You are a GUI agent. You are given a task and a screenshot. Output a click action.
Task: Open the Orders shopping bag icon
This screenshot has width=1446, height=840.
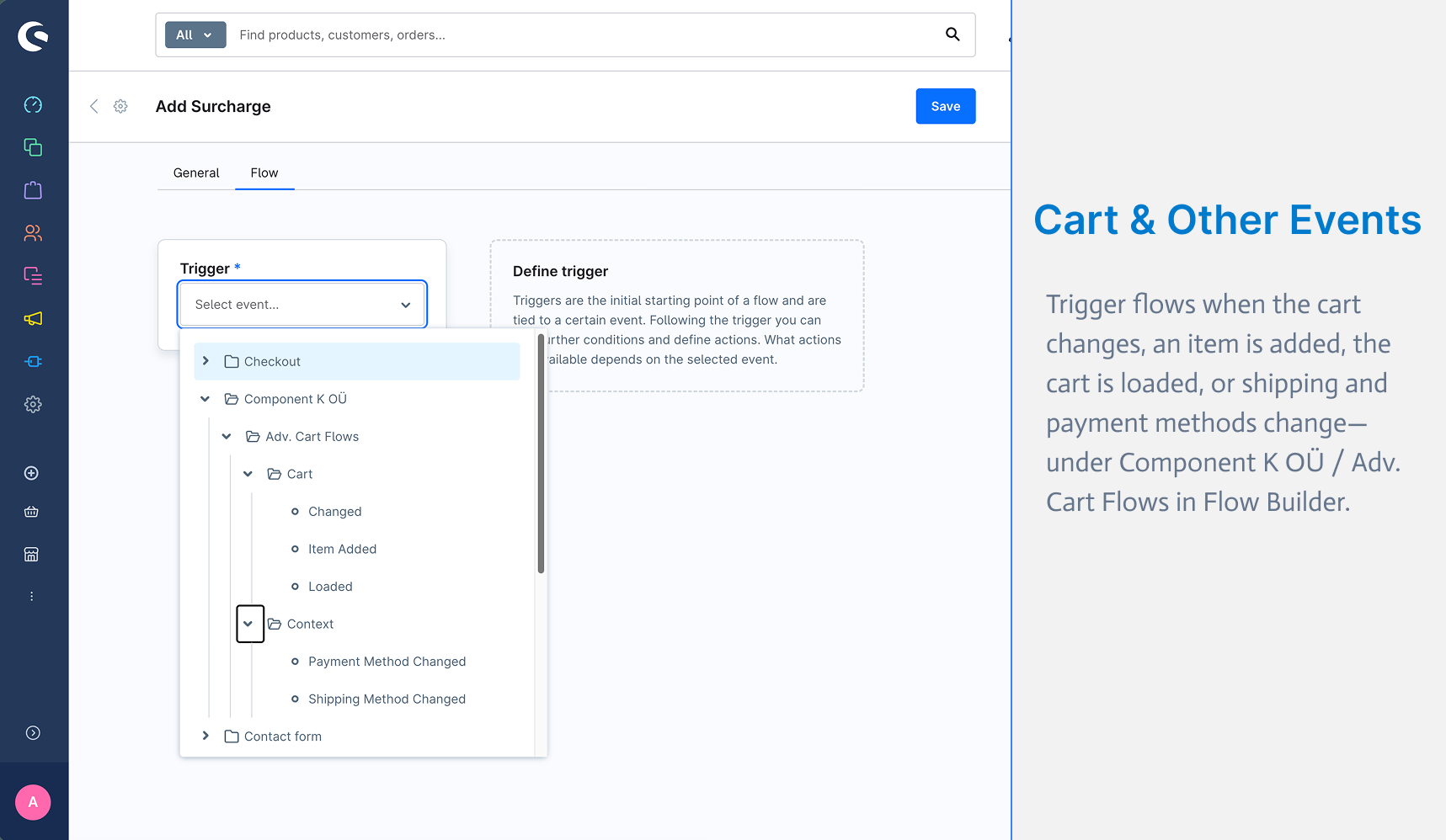33,190
